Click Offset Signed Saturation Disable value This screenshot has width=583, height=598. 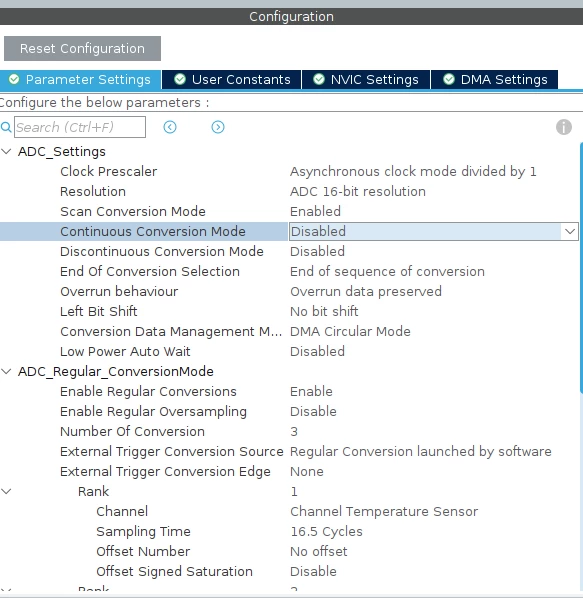point(313,571)
